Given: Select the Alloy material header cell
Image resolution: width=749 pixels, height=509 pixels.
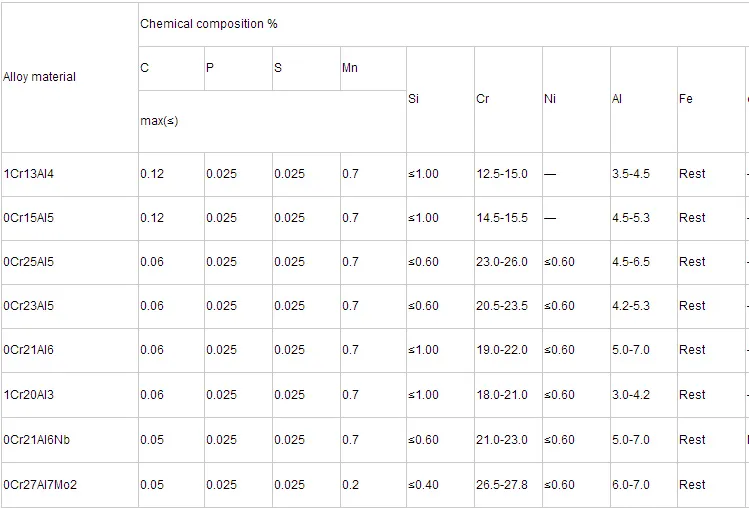Looking at the screenshot, I should pyautogui.click(x=40, y=77).
